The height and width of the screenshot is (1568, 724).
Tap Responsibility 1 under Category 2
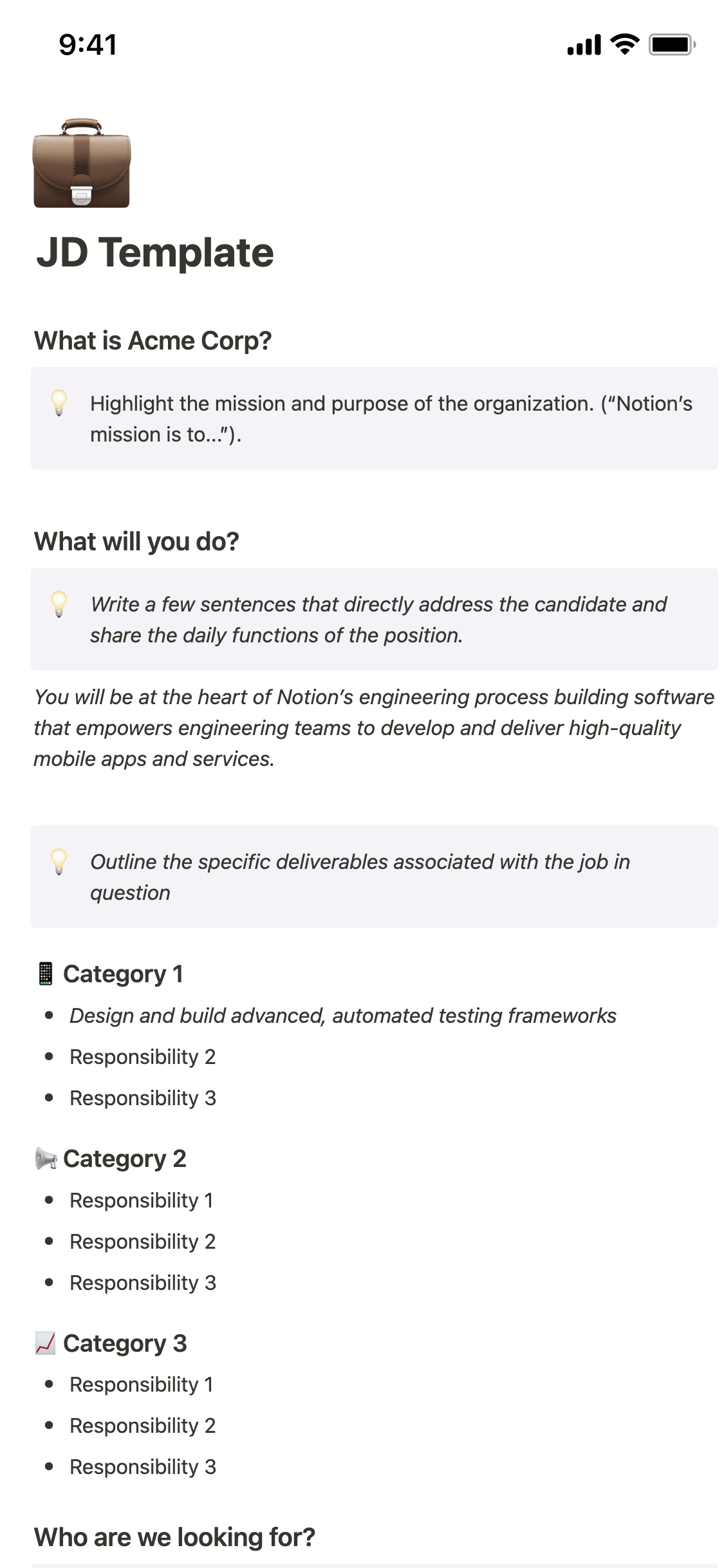coord(141,1200)
